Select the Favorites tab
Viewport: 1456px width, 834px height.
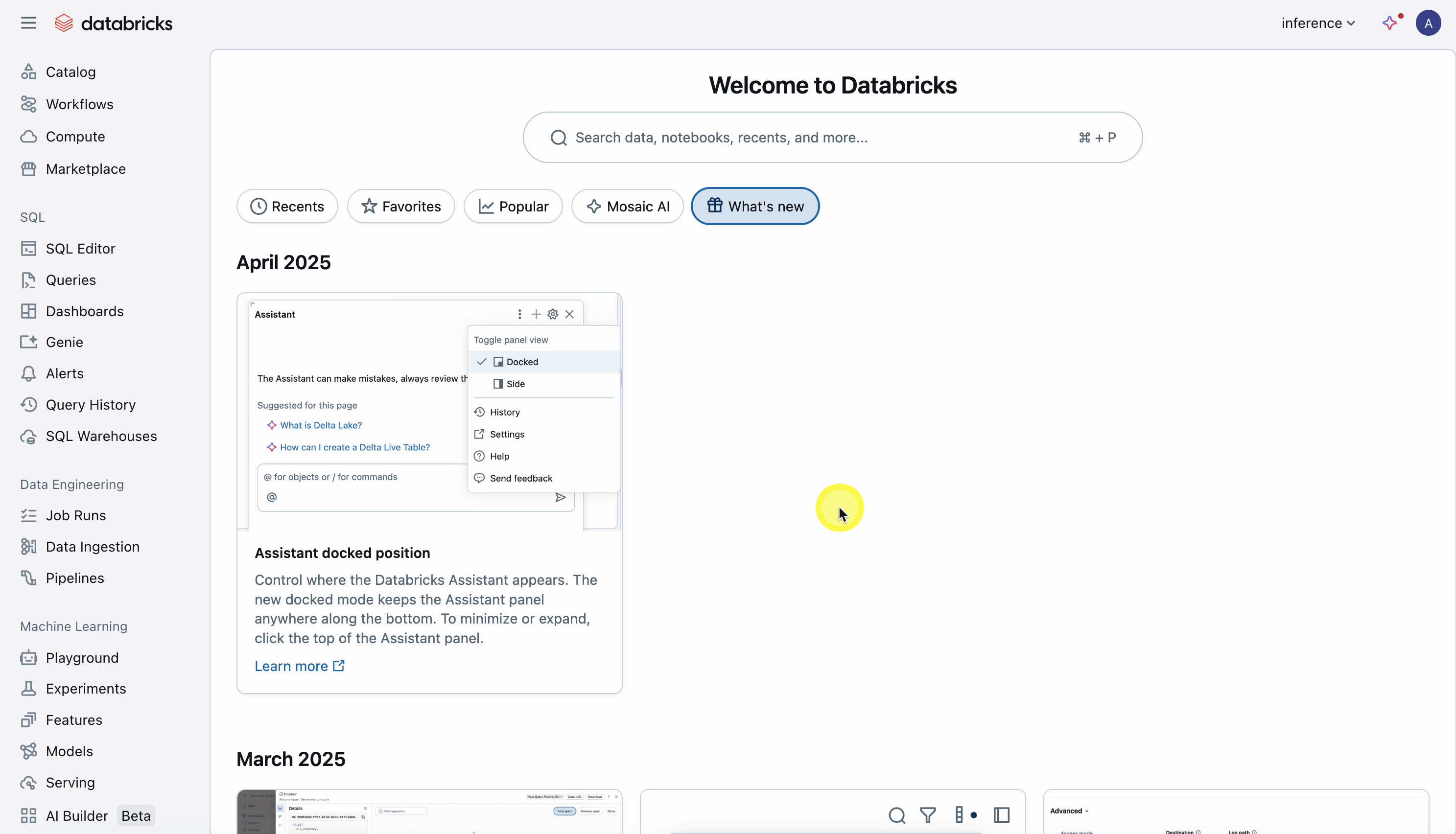[x=401, y=206]
